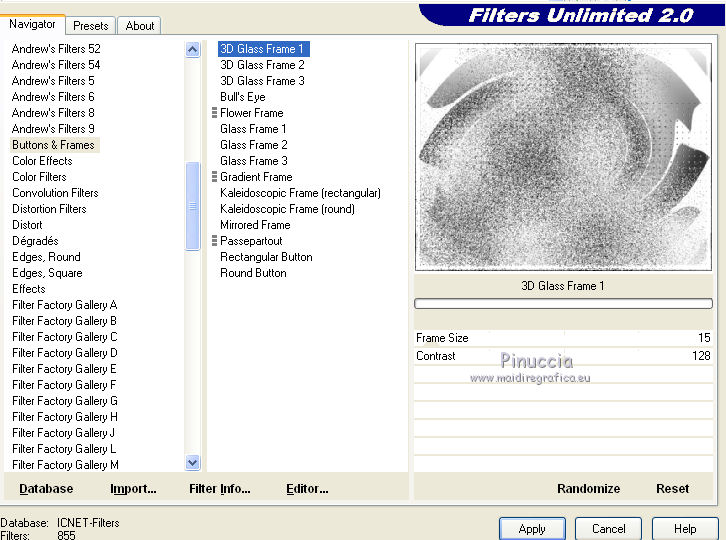726x540 pixels.
Task: Click the category list scrollbar thumb
Action: point(193,206)
